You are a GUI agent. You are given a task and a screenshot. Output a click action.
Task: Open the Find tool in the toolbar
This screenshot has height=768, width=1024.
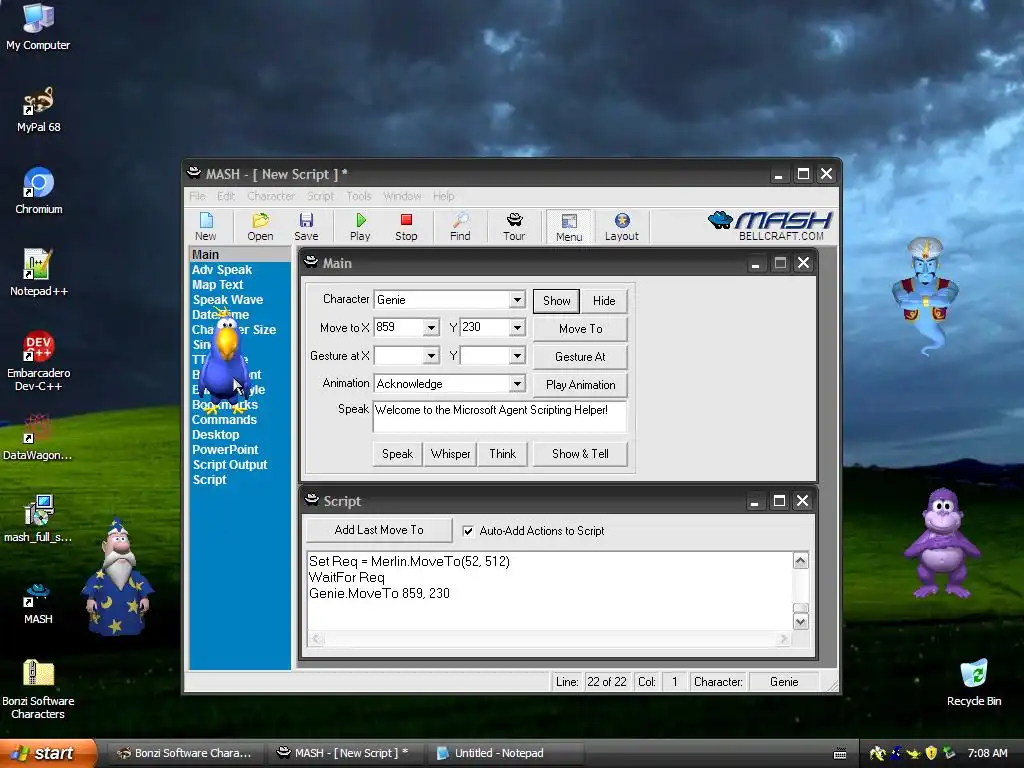(x=460, y=226)
